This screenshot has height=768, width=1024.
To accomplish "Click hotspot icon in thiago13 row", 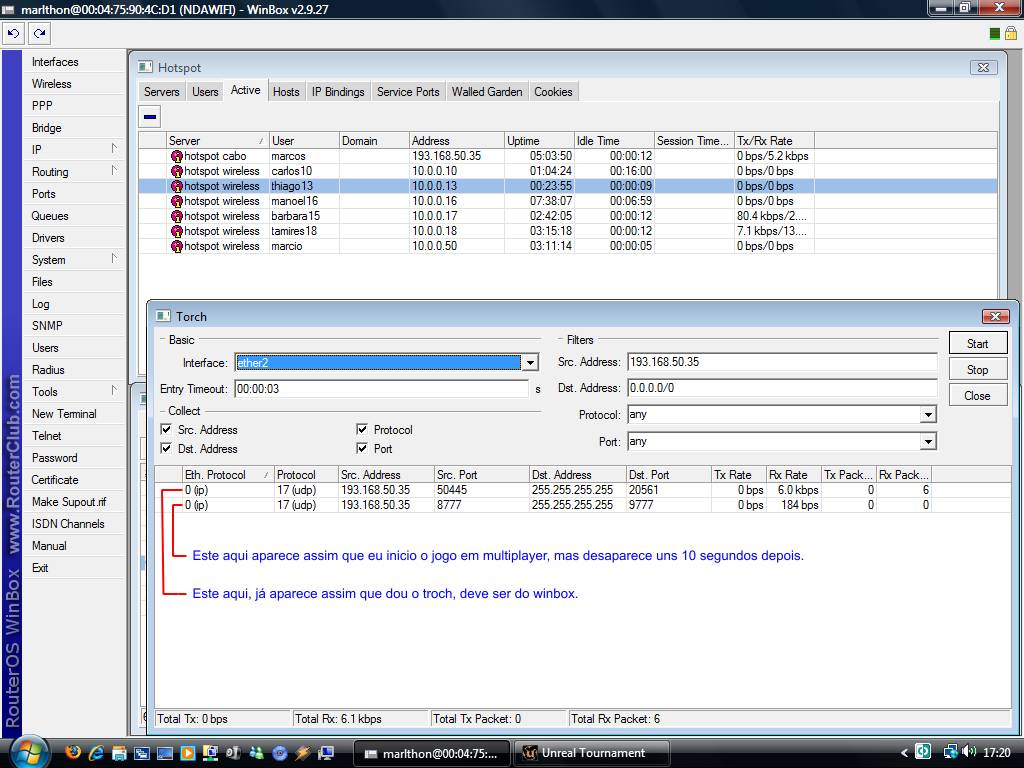I will pyautogui.click(x=176, y=186).
